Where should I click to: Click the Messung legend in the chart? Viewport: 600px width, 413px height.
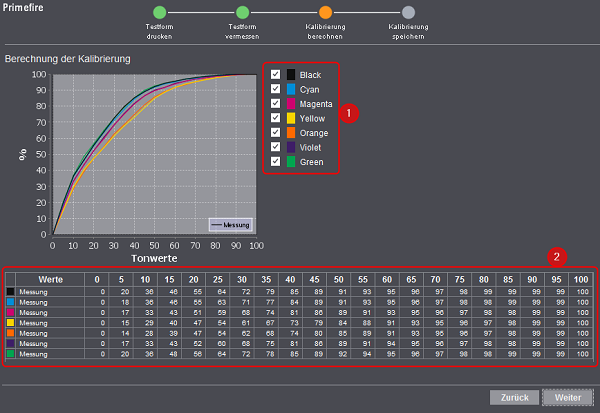click(231, 225)
